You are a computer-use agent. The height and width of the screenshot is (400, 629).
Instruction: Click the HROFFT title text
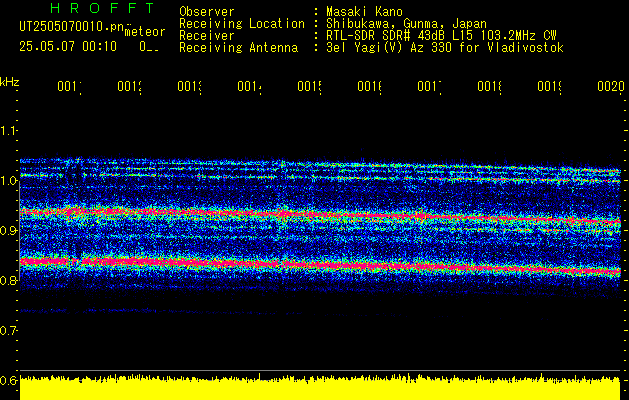coord(102,8)
